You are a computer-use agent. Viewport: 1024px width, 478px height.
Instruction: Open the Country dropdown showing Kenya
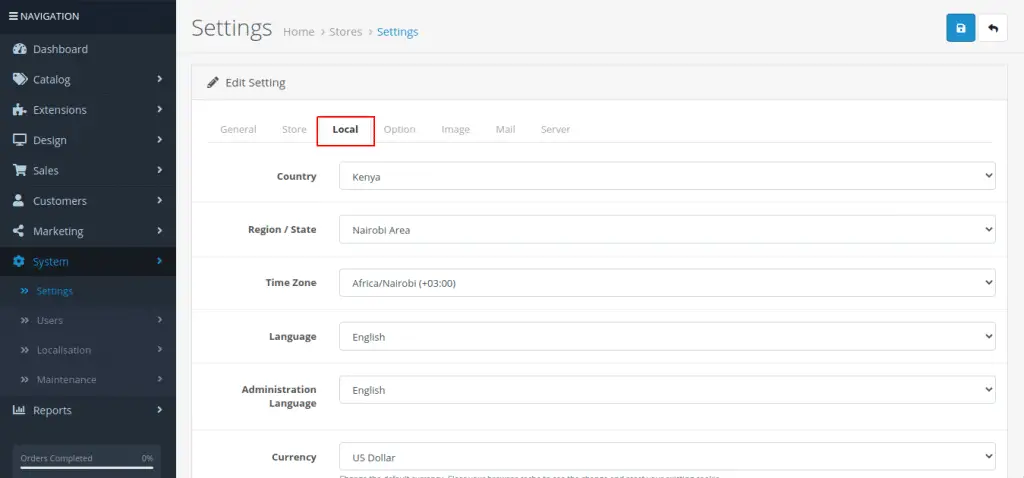(x=667, y=176)
